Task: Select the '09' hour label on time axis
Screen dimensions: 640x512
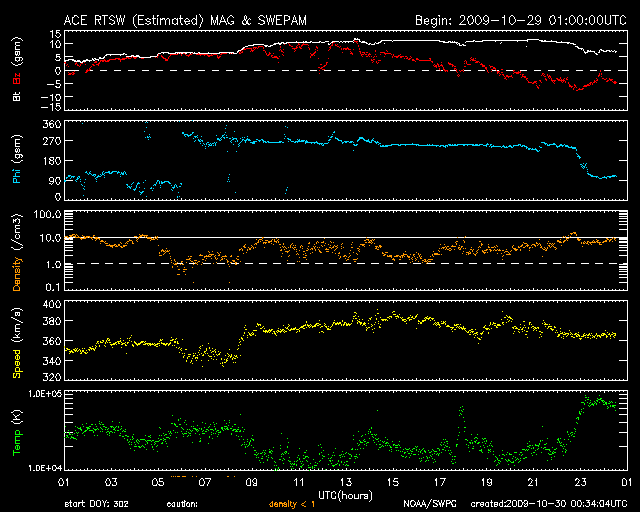Action: point(252,483)
